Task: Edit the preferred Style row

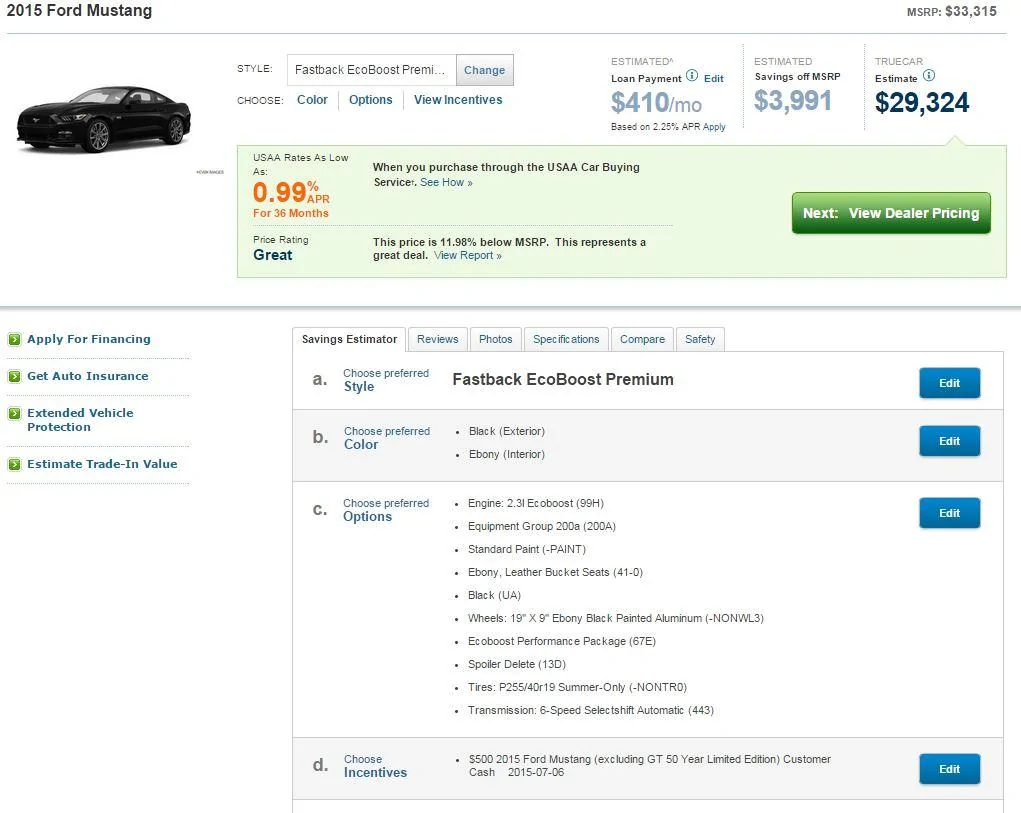Action: (x=949, y=383)
